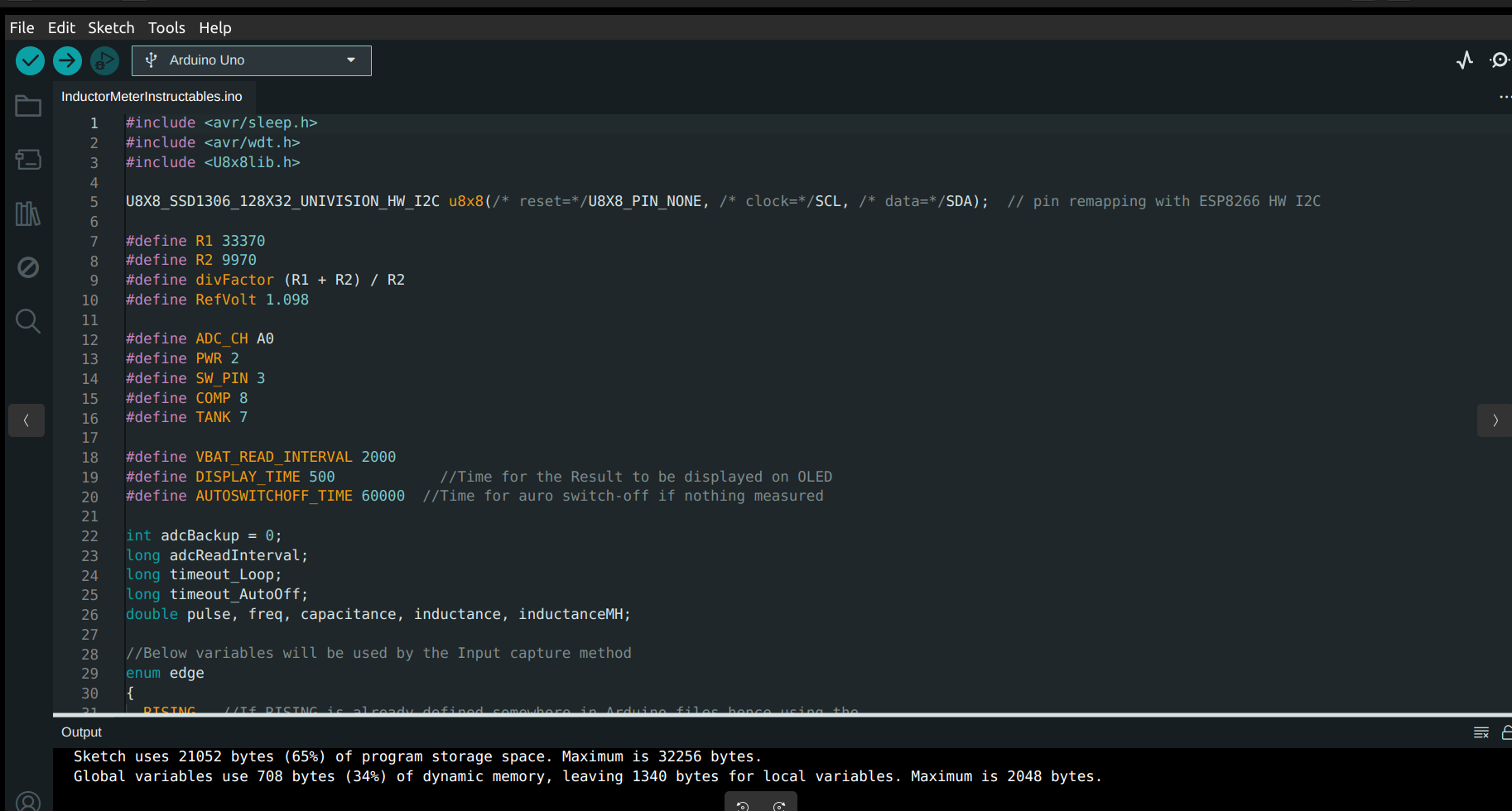Image resolution: width=1512 pixels, height=811 pixels.
Task: Click the Upload arrow button
Action: [68, 60]
